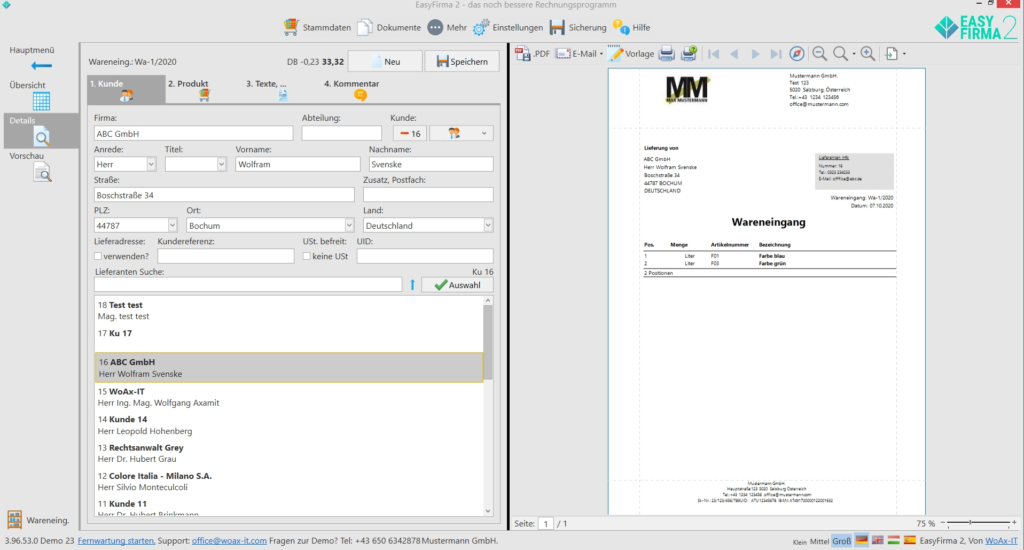Open the WoAx-IT link in status bar
Image resolution: width=1024 pixels, height=550 pixels.
click(1001, 541)
